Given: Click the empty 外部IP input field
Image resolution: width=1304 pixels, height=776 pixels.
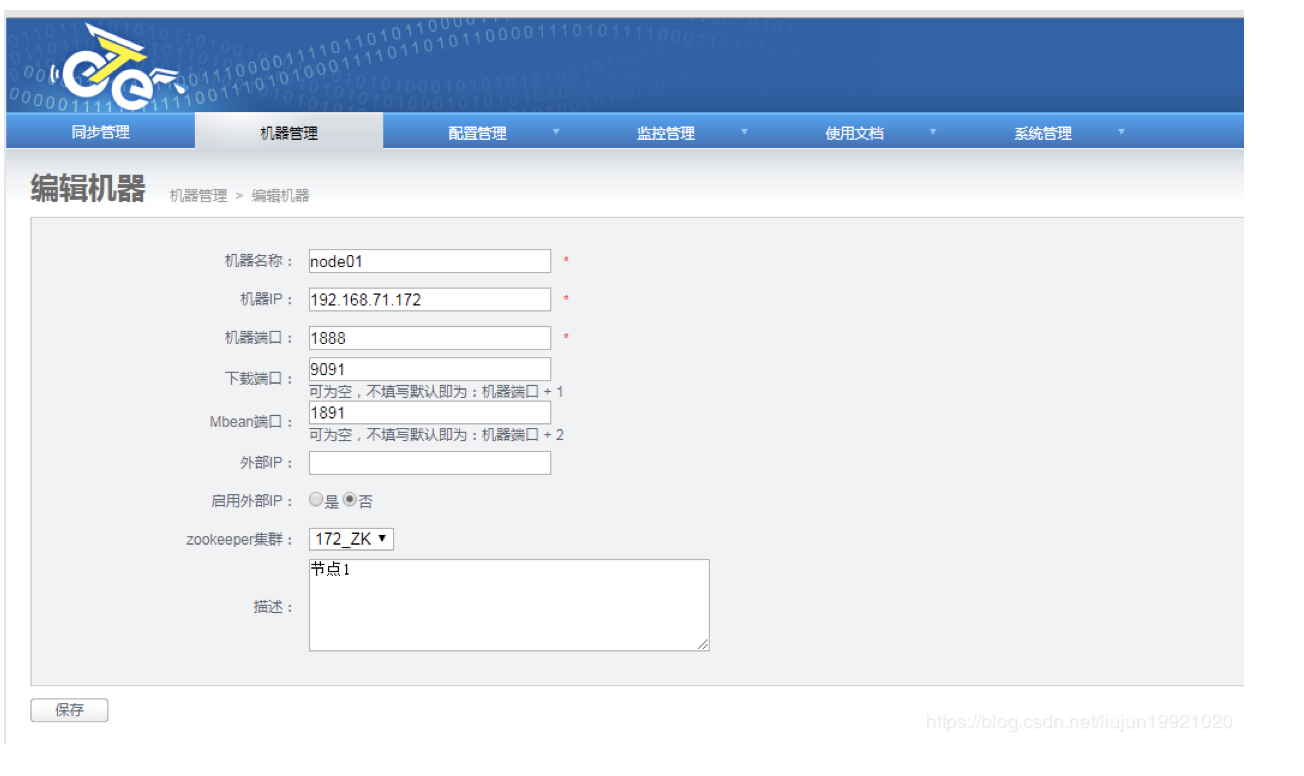Looking at the screenshot, I should [x=430, y=462].
